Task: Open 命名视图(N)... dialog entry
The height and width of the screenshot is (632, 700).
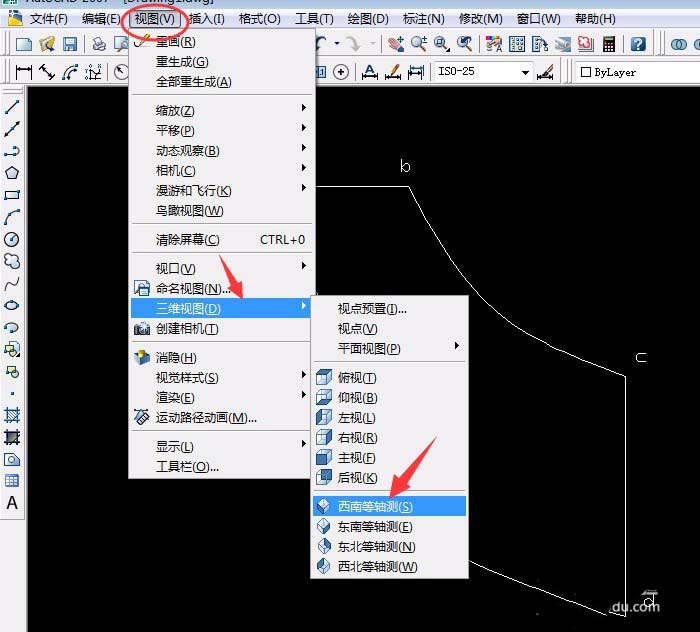Action: click(221, 288)
